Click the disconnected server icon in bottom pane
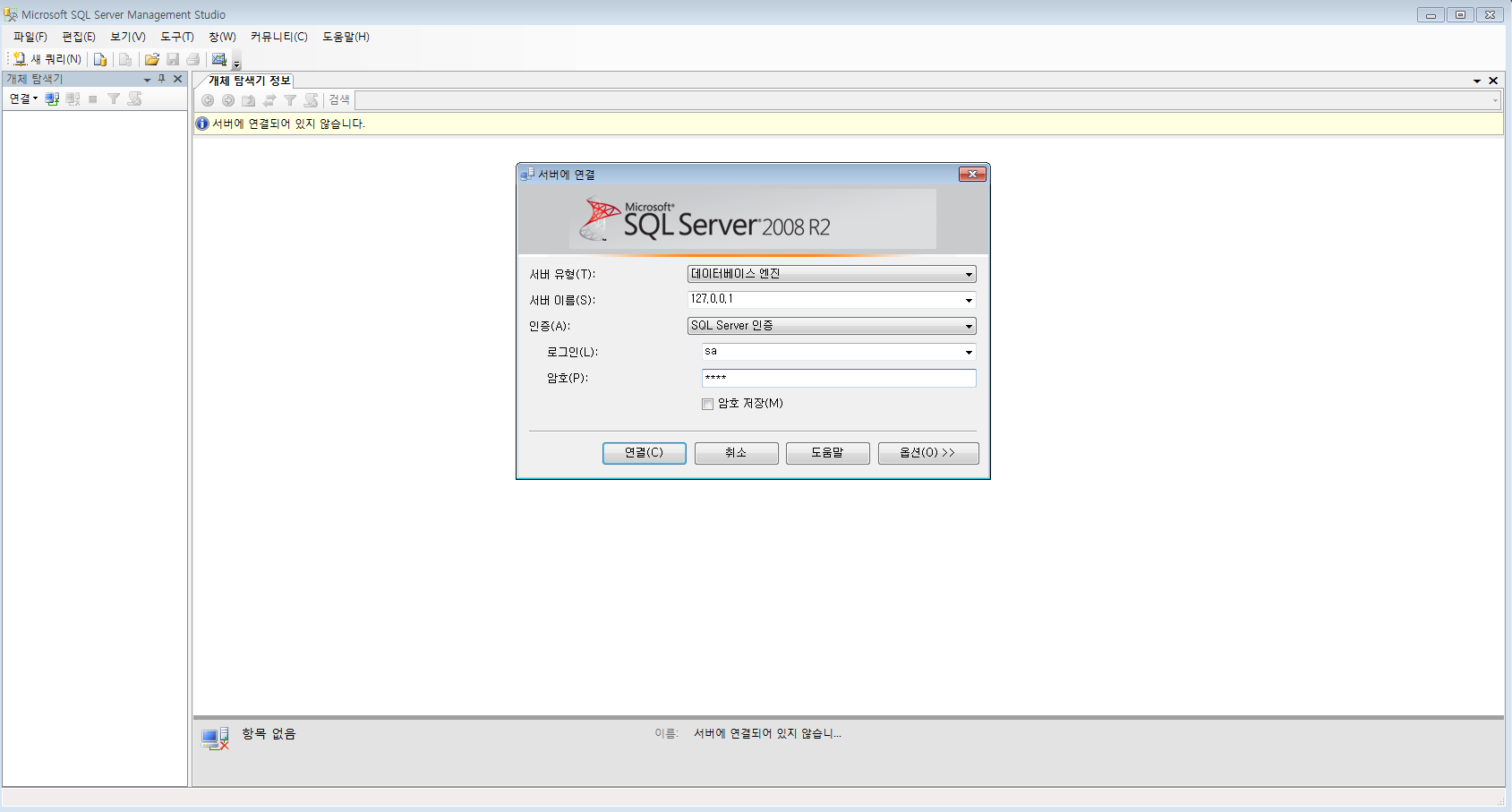This screenshot has width=1512, height=812. (215, 739)
